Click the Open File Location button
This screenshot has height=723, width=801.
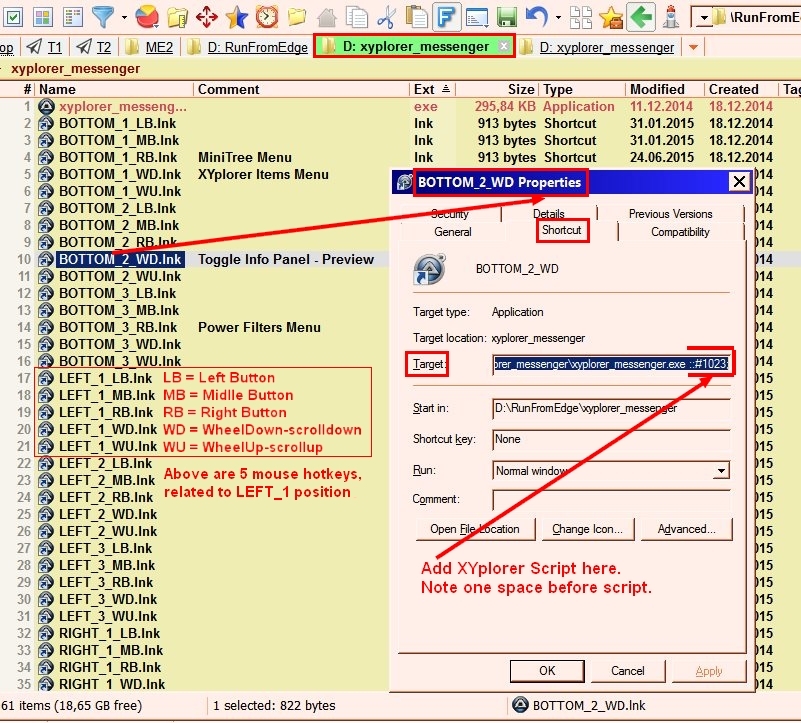(x=475, y=529)
